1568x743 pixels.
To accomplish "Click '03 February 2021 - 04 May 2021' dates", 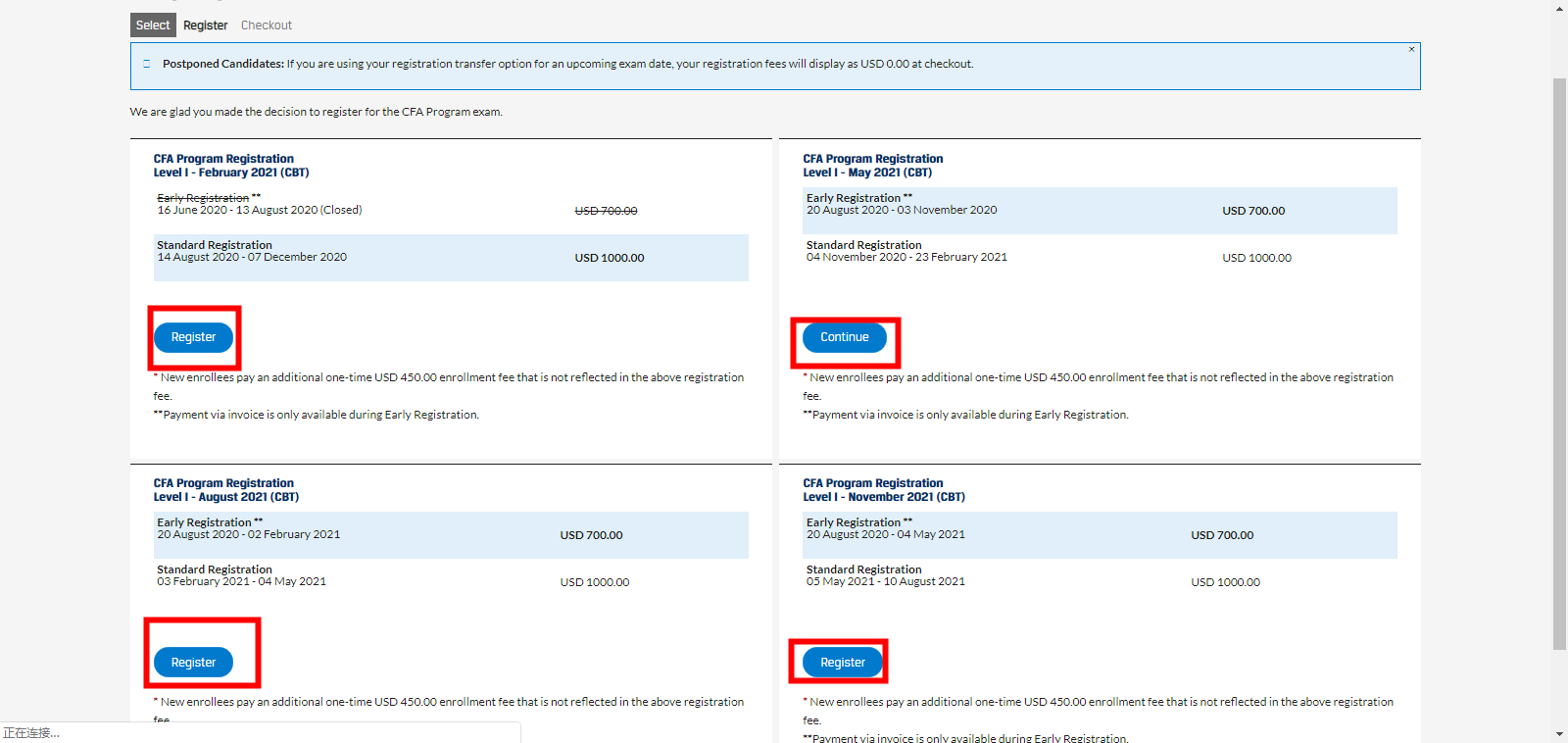I will pos(242,581).
